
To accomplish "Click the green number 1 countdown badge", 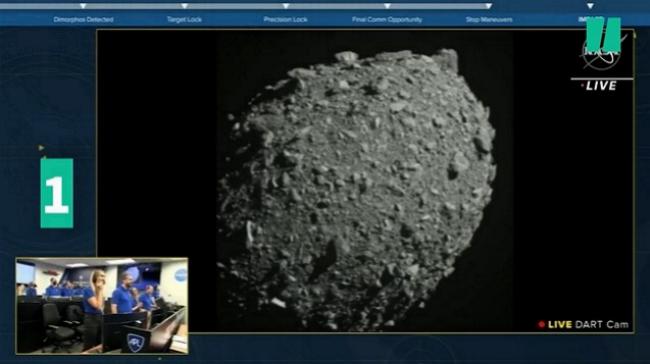I will [x=57, y=193].
